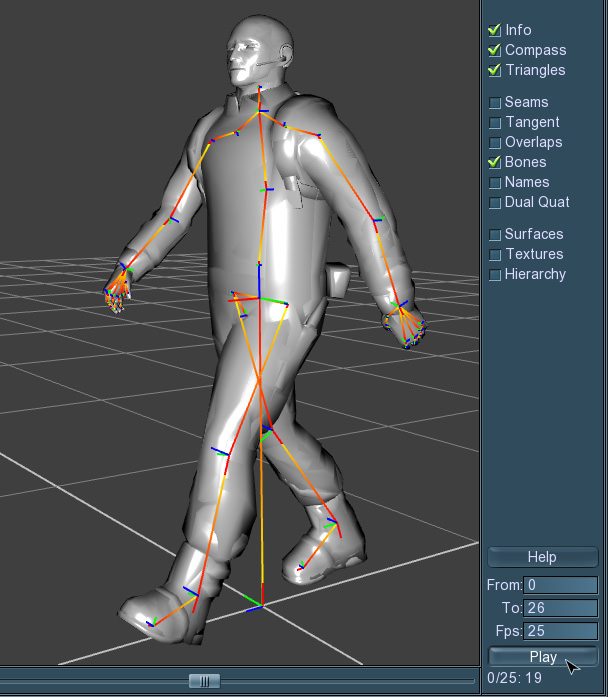
Task: Uncheck the Info checkbox
Action: click(494, 30)
